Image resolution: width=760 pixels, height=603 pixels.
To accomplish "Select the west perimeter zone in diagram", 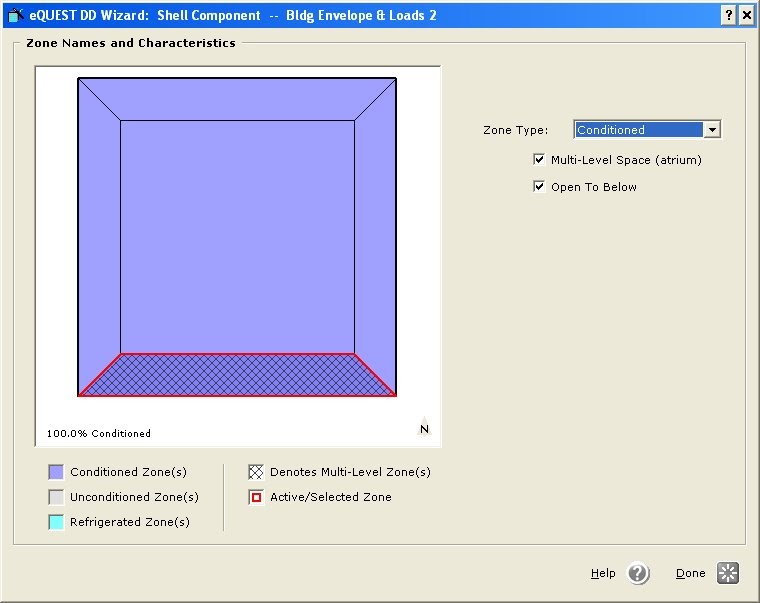I will 99,237.
